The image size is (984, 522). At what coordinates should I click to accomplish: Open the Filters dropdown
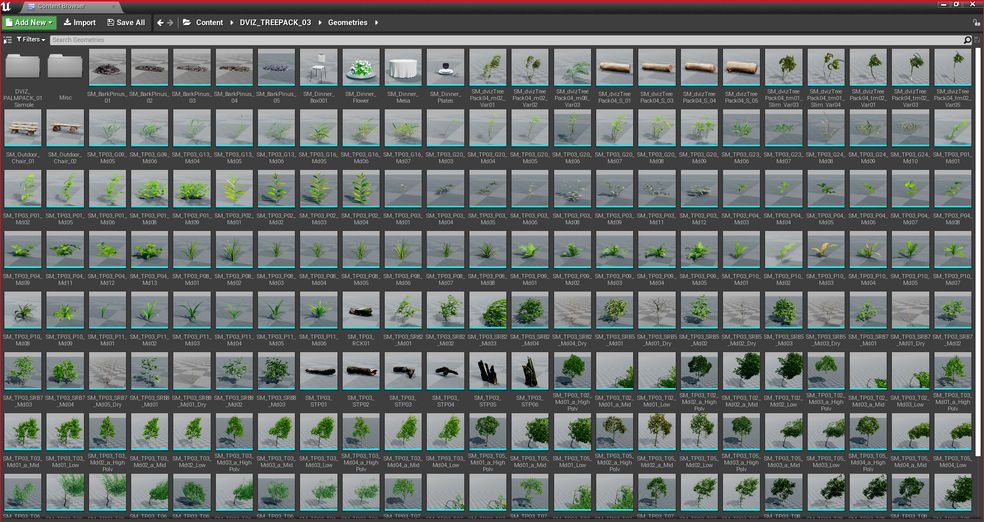coord(31,40)
